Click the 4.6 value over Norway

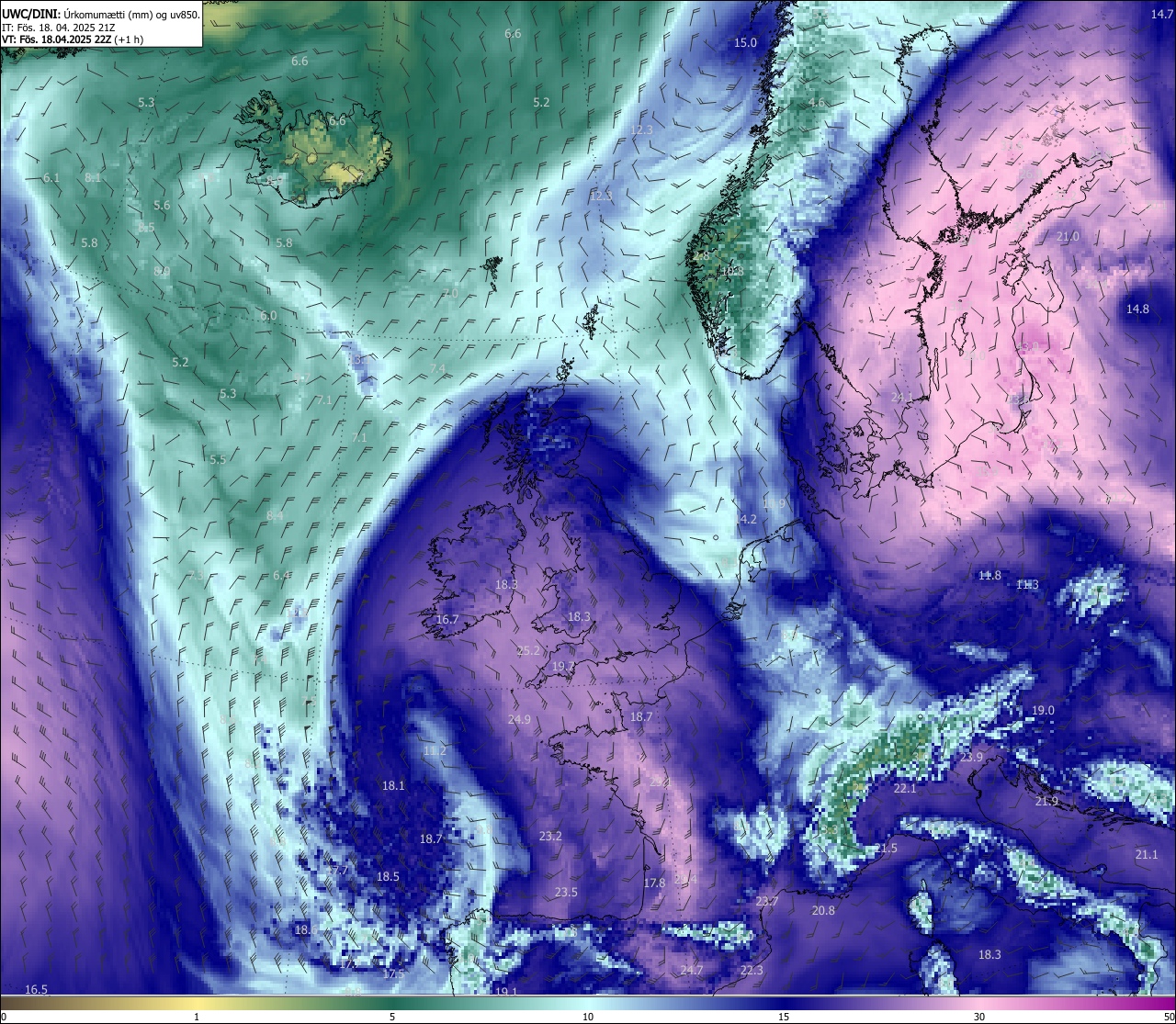point(816,103)
